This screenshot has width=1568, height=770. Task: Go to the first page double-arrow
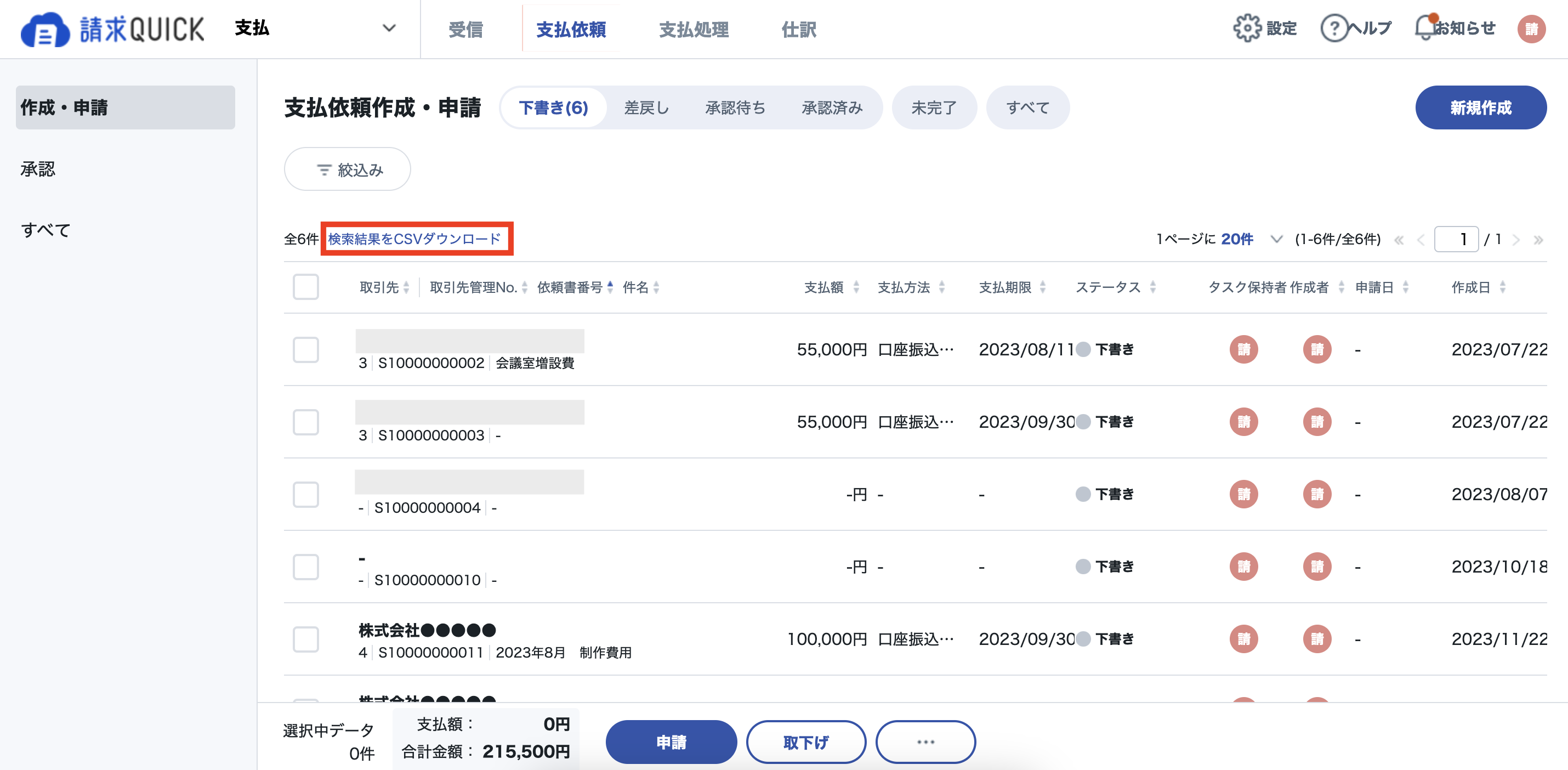pos(1399,240)
